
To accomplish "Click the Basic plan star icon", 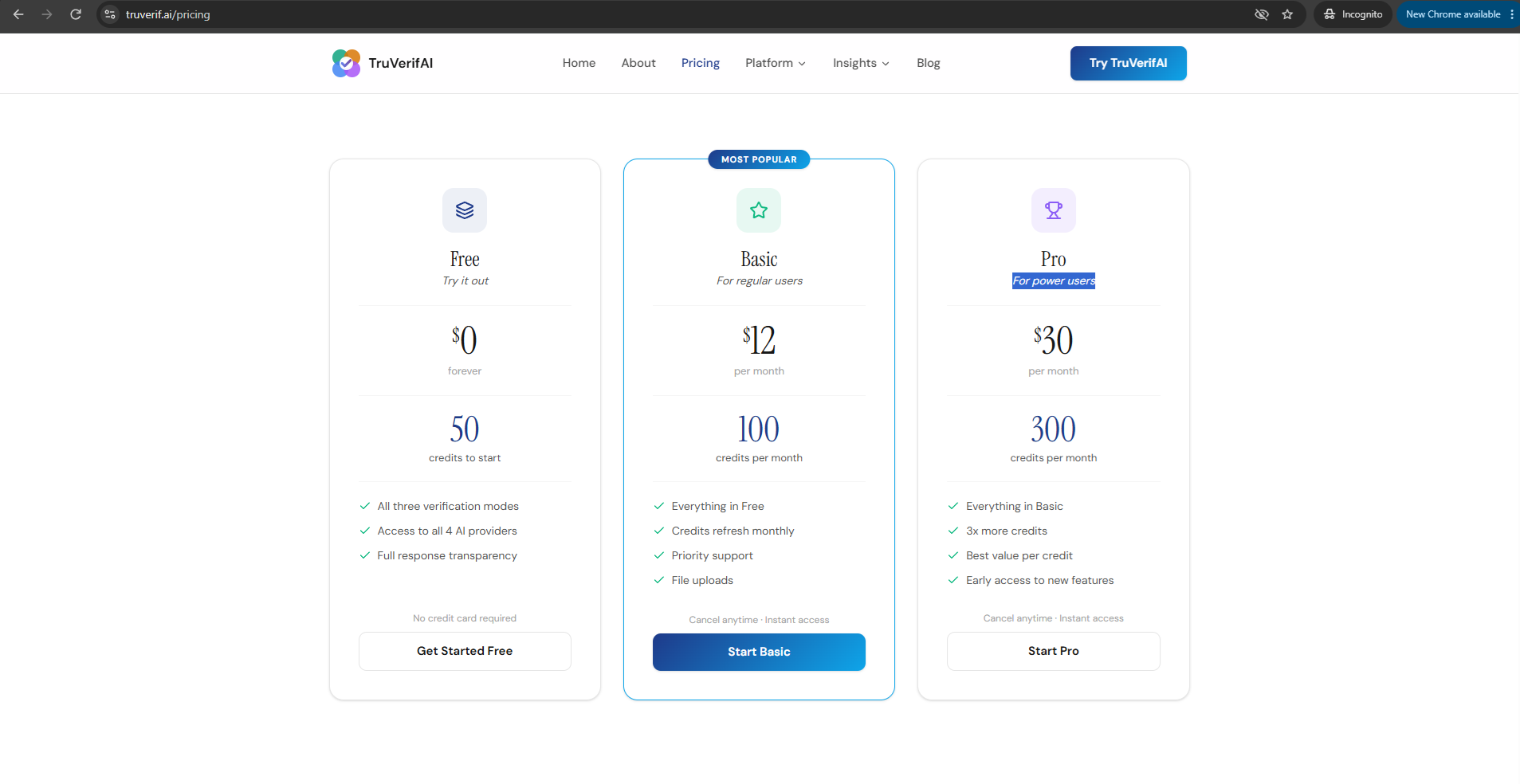I will pyautogui.click(x=759, y=210).
